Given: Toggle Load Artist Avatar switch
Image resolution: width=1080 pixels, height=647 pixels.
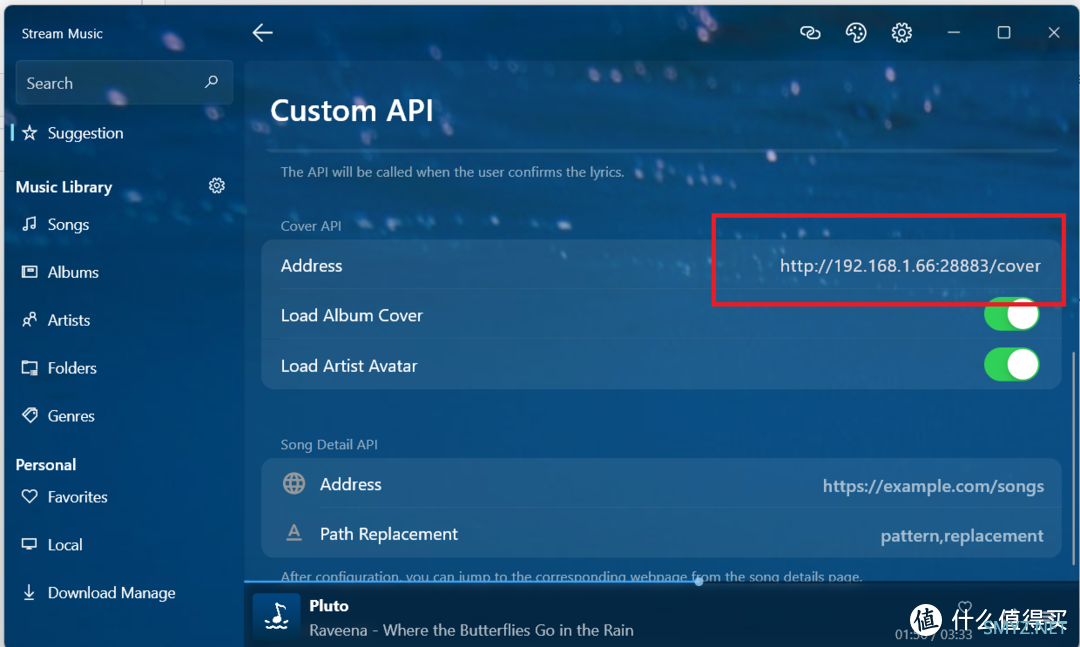Looking at the screenshot, I should 1011,364.
